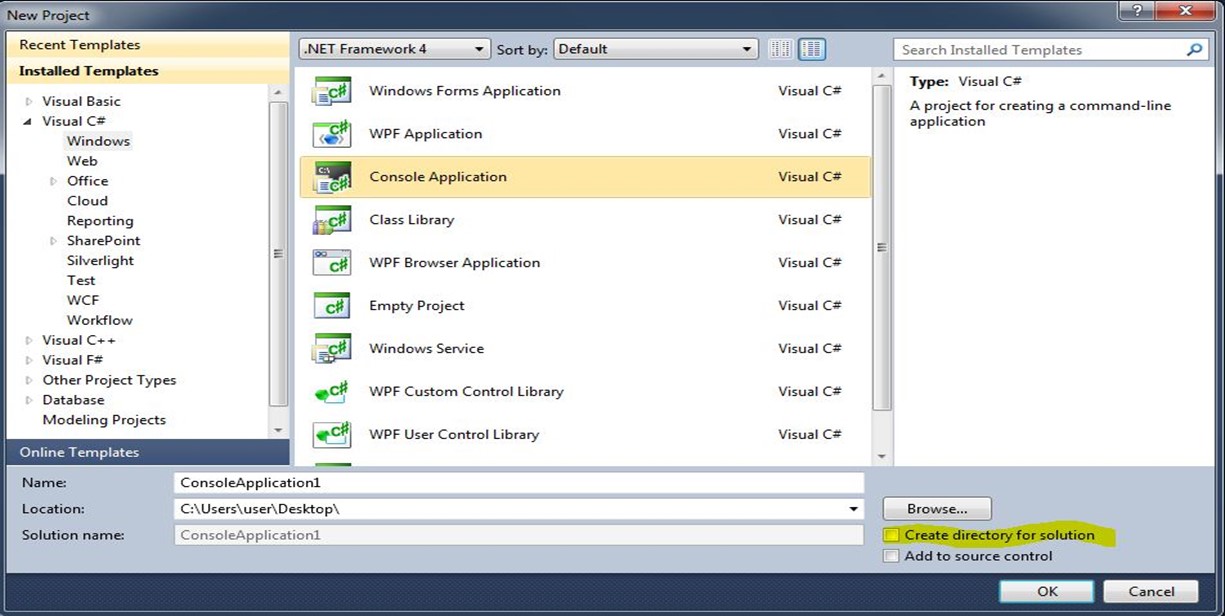The image size is (1225, 616).
Task: Select the Test category
Action: coord(81,281)
